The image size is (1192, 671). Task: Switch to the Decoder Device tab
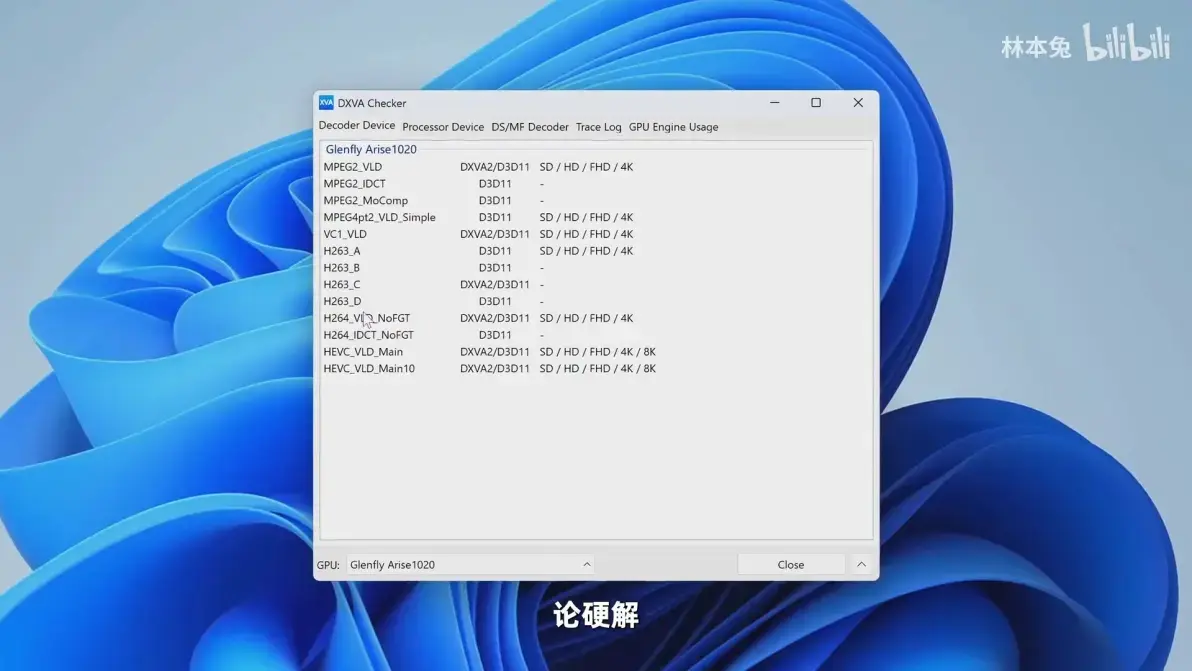[357, 125]
